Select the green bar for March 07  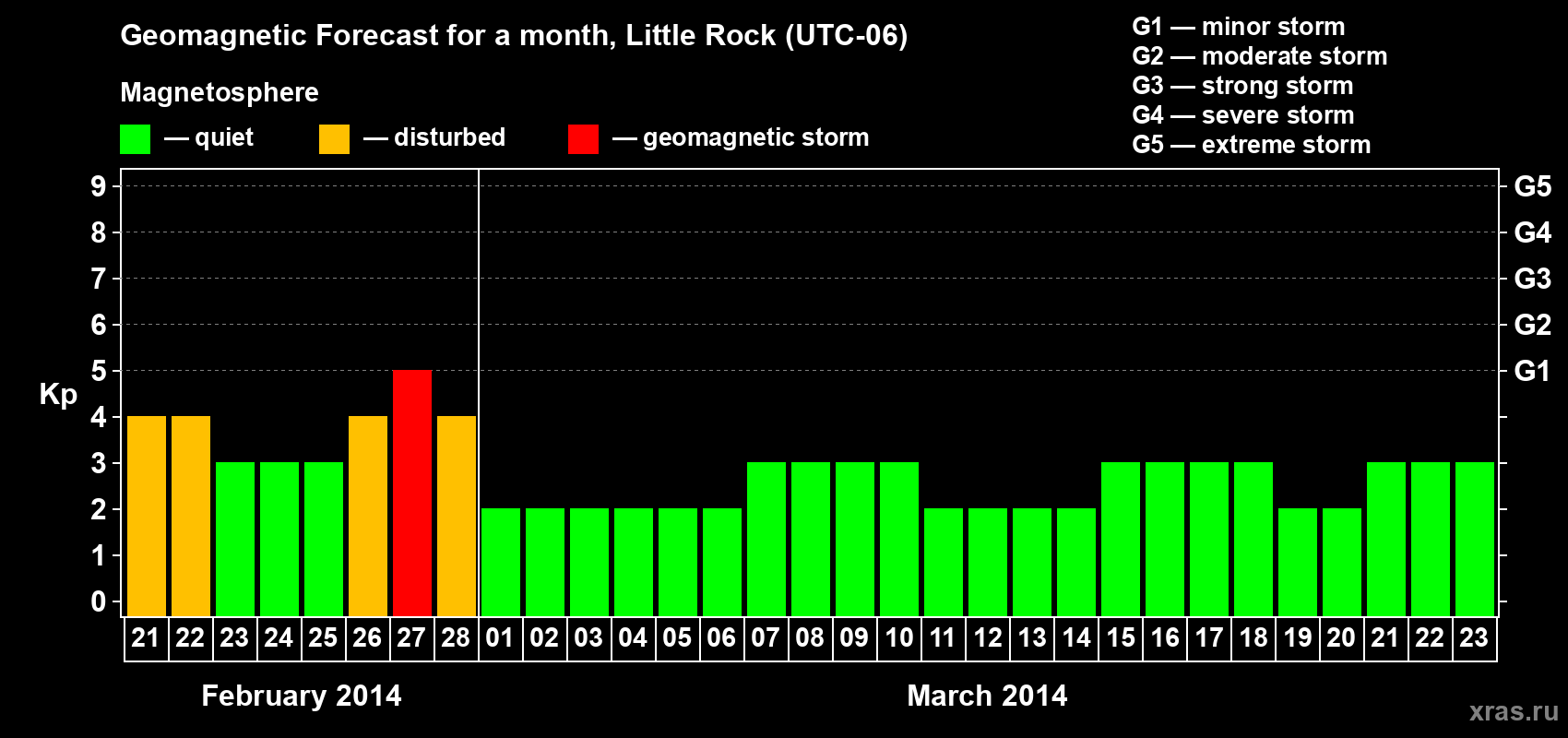coord(766,539)
